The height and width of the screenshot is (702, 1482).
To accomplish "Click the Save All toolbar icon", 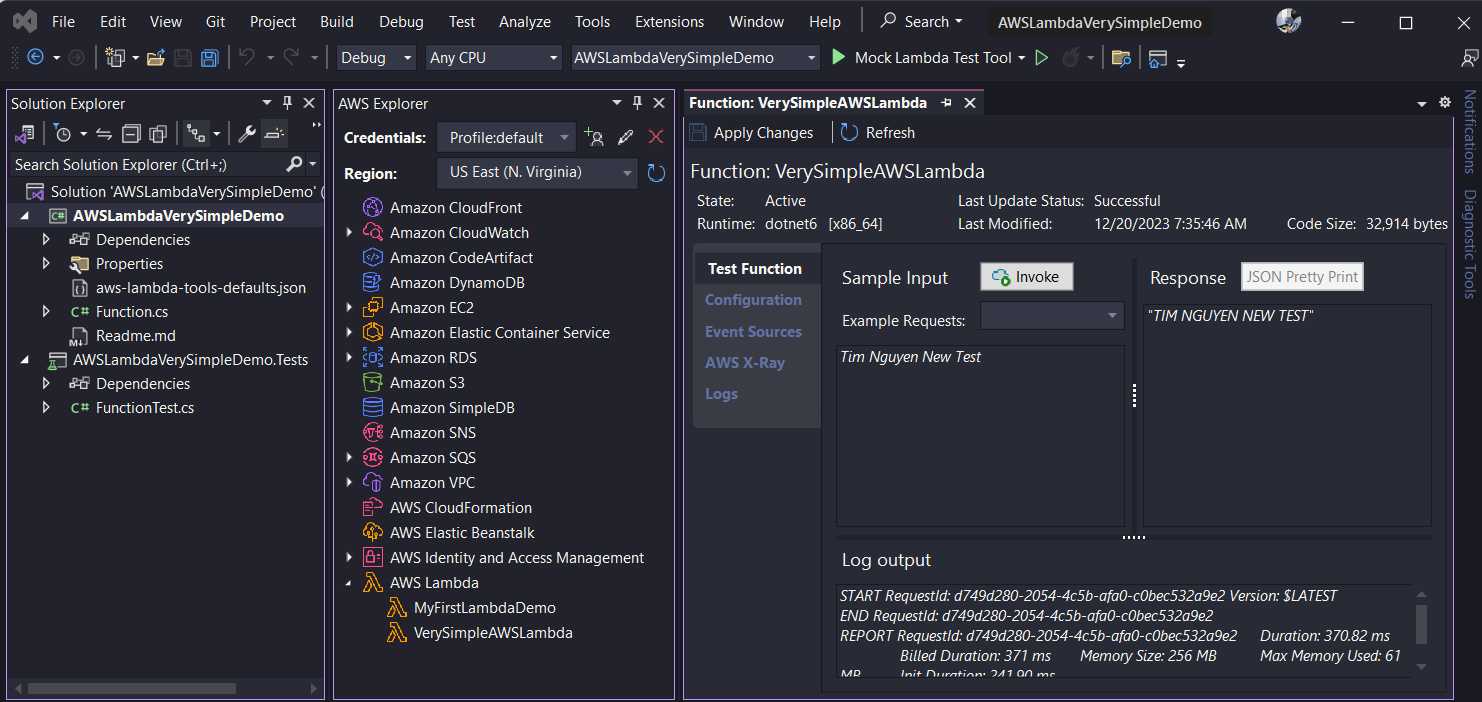I will tap(210, 58).
